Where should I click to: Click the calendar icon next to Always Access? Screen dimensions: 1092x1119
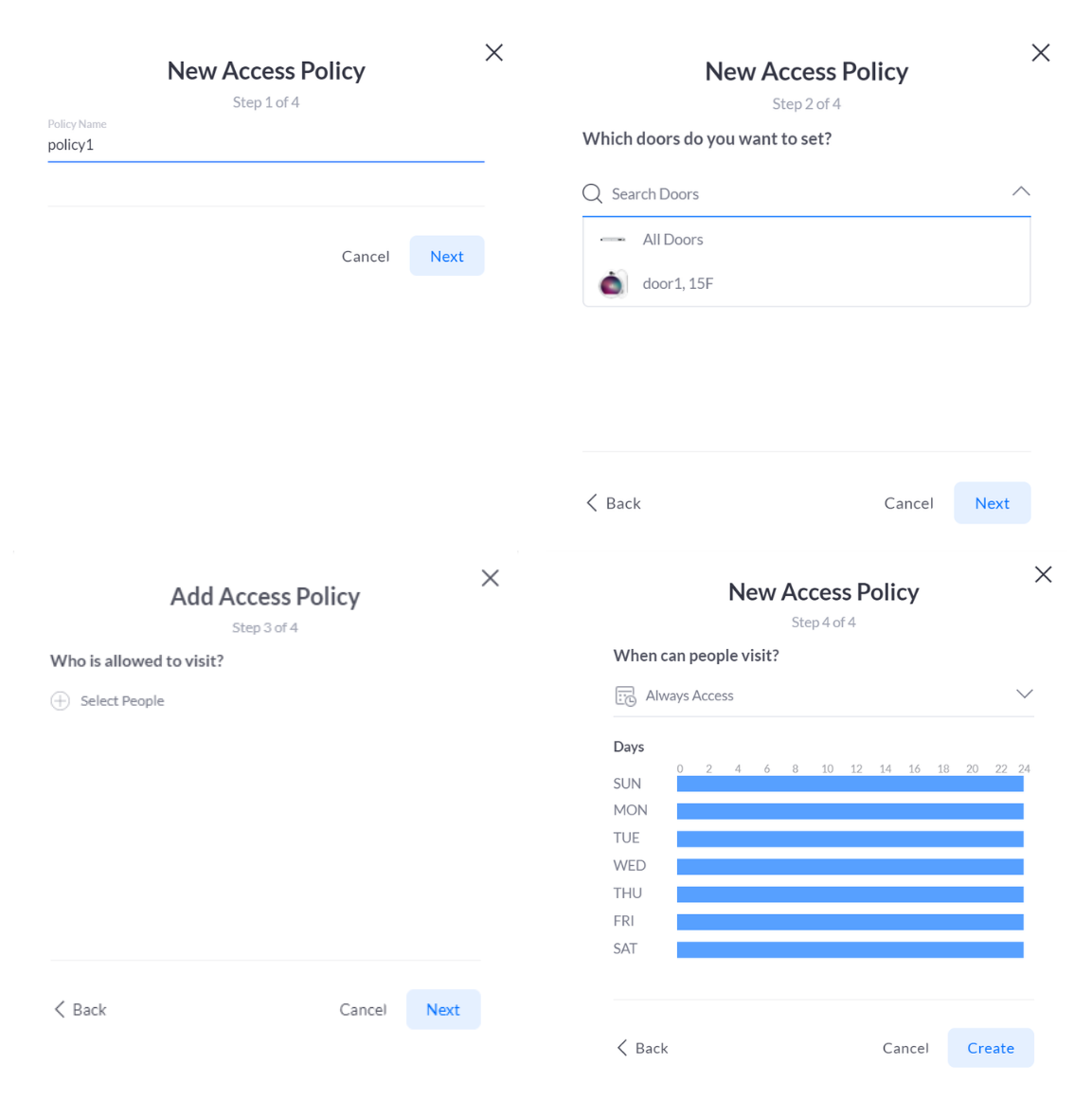tap(625, 695)
